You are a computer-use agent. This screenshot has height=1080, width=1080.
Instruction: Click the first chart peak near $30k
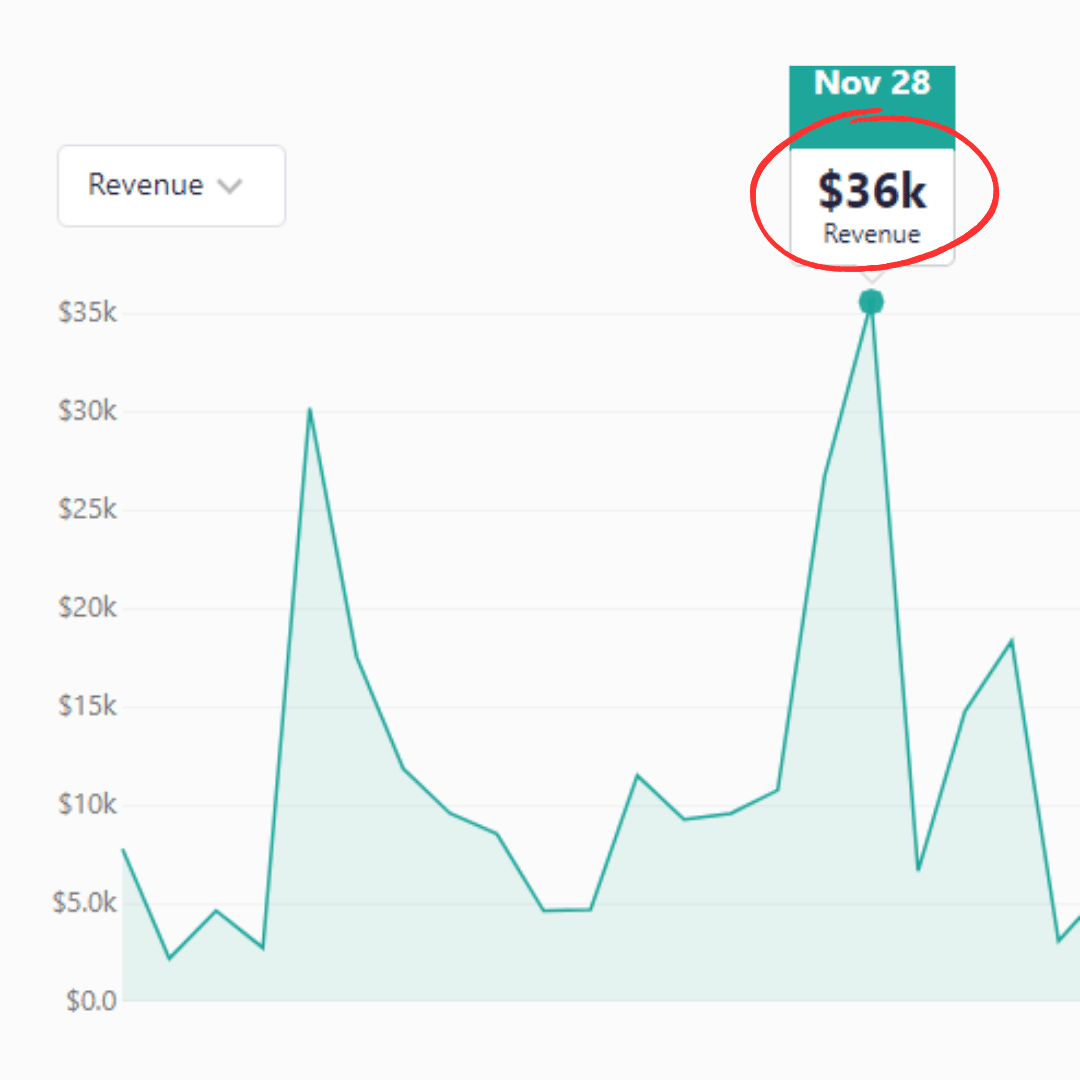(309, 409)
